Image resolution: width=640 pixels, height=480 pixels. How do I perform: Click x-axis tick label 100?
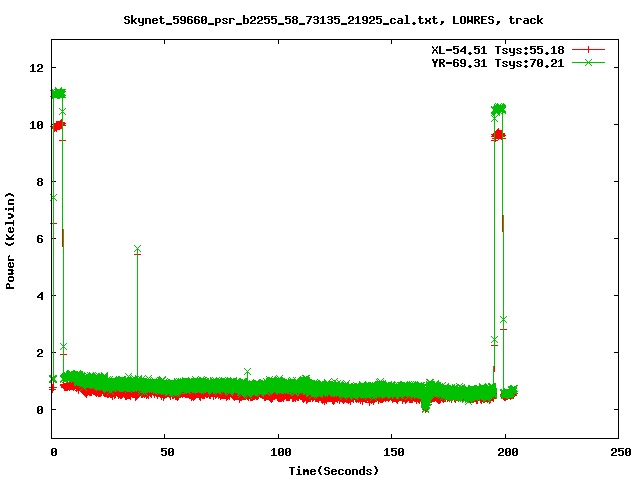coord(280,452)
